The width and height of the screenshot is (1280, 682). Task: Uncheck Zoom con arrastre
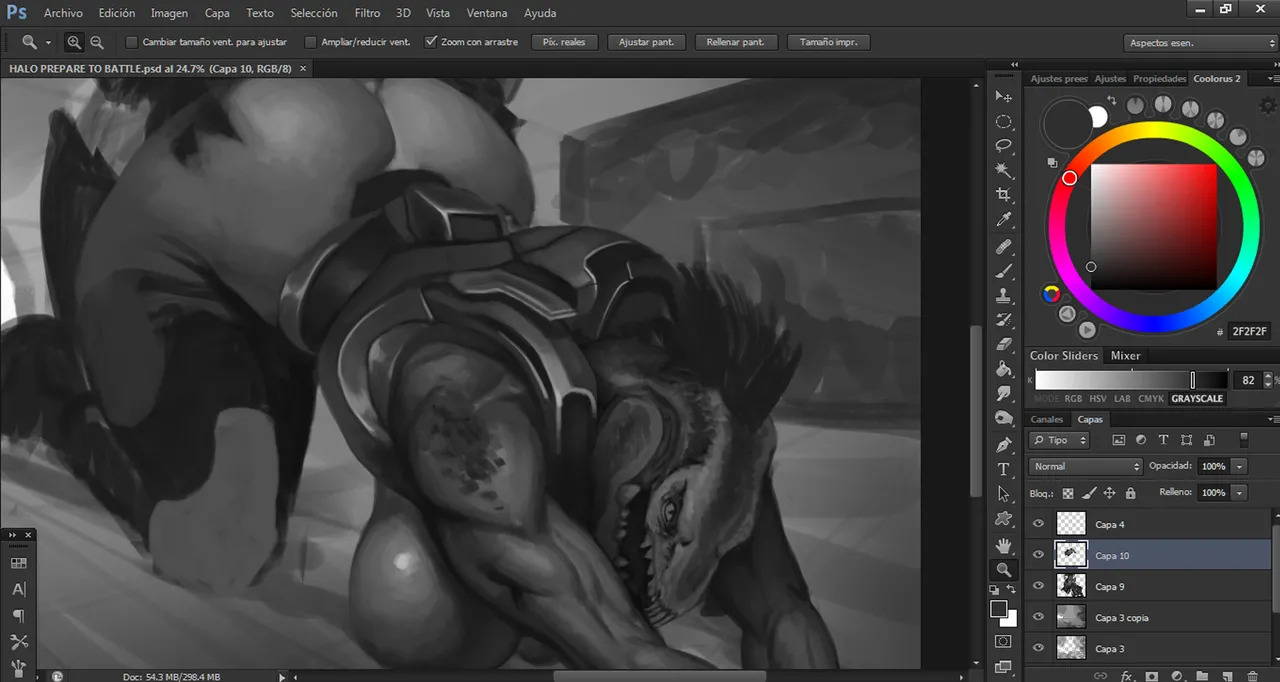point(431,42)
